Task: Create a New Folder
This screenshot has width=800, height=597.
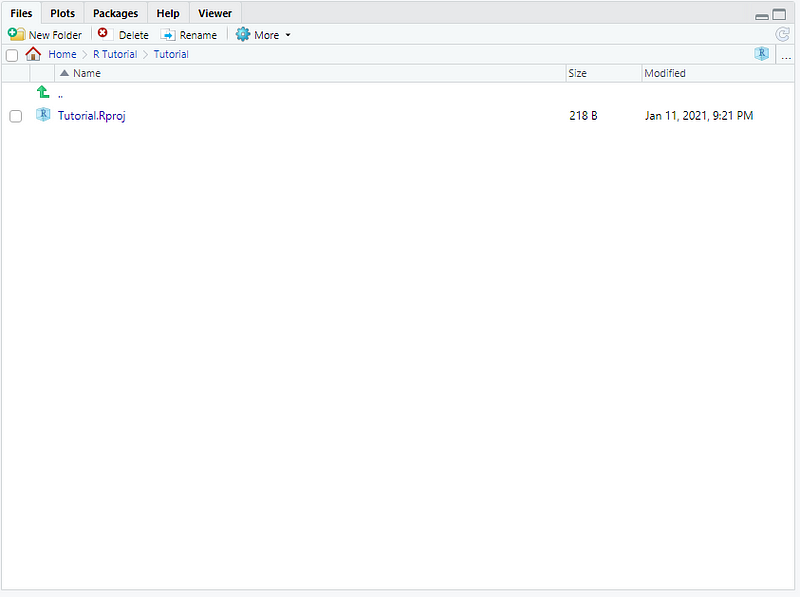Action: tap(45, 35)
